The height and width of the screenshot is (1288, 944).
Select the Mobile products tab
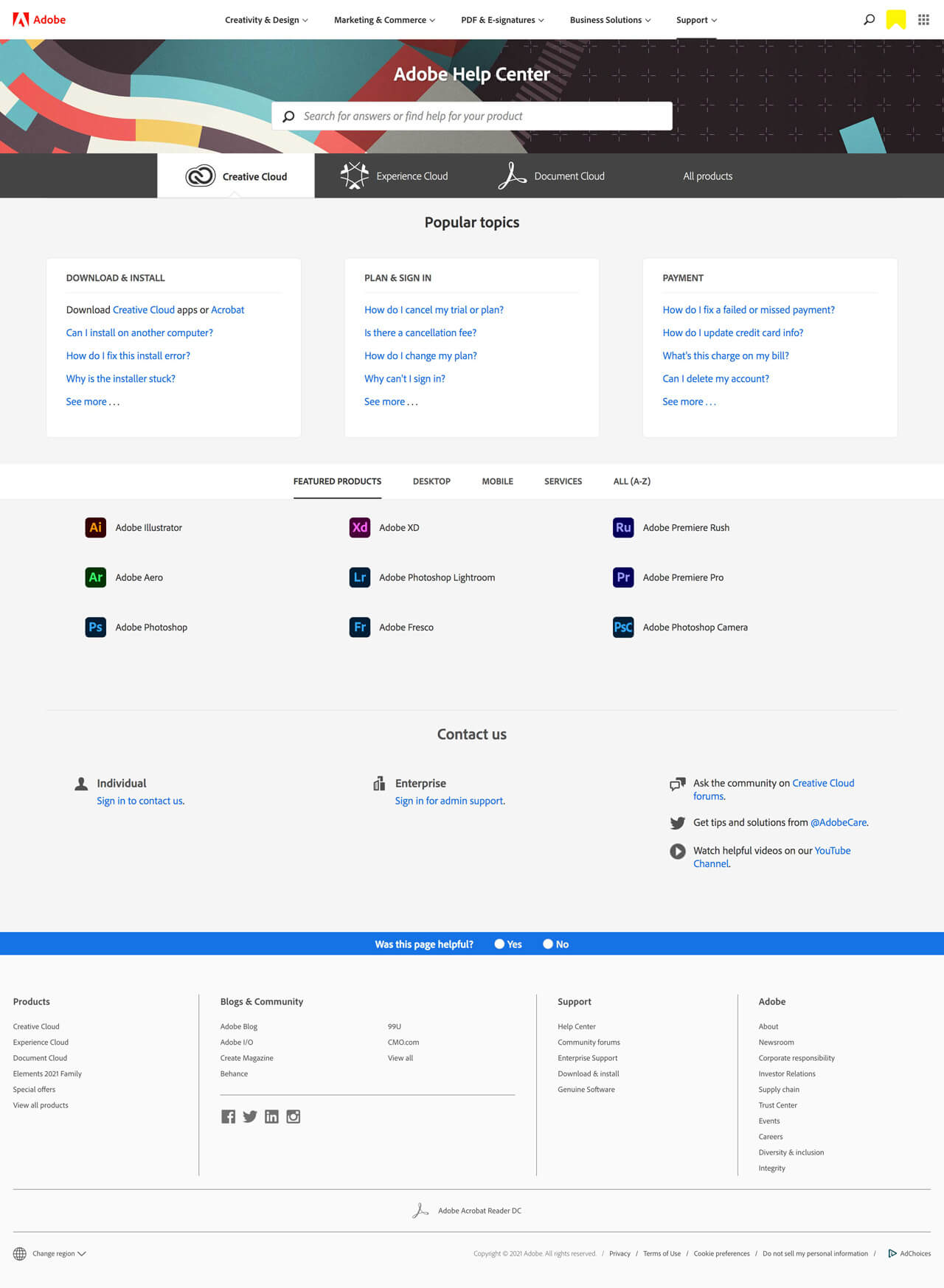pos(498,481)
